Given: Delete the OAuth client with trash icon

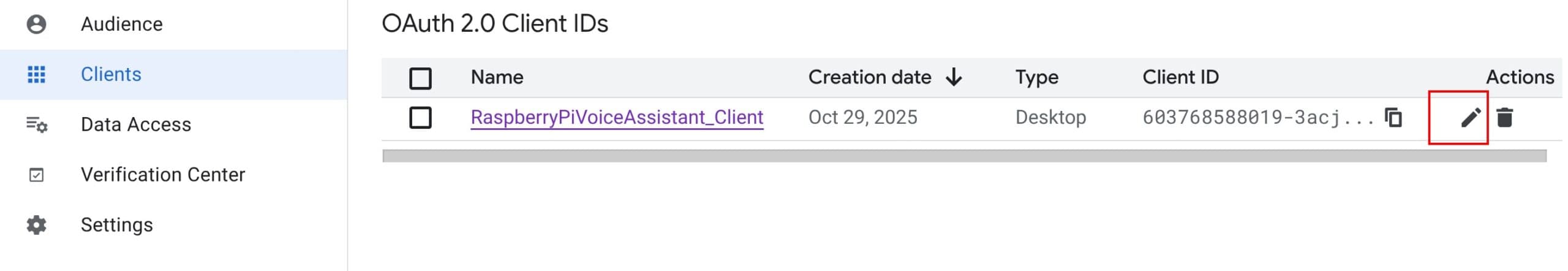Looking at the screenshot, I should [x=1505, y=117].
